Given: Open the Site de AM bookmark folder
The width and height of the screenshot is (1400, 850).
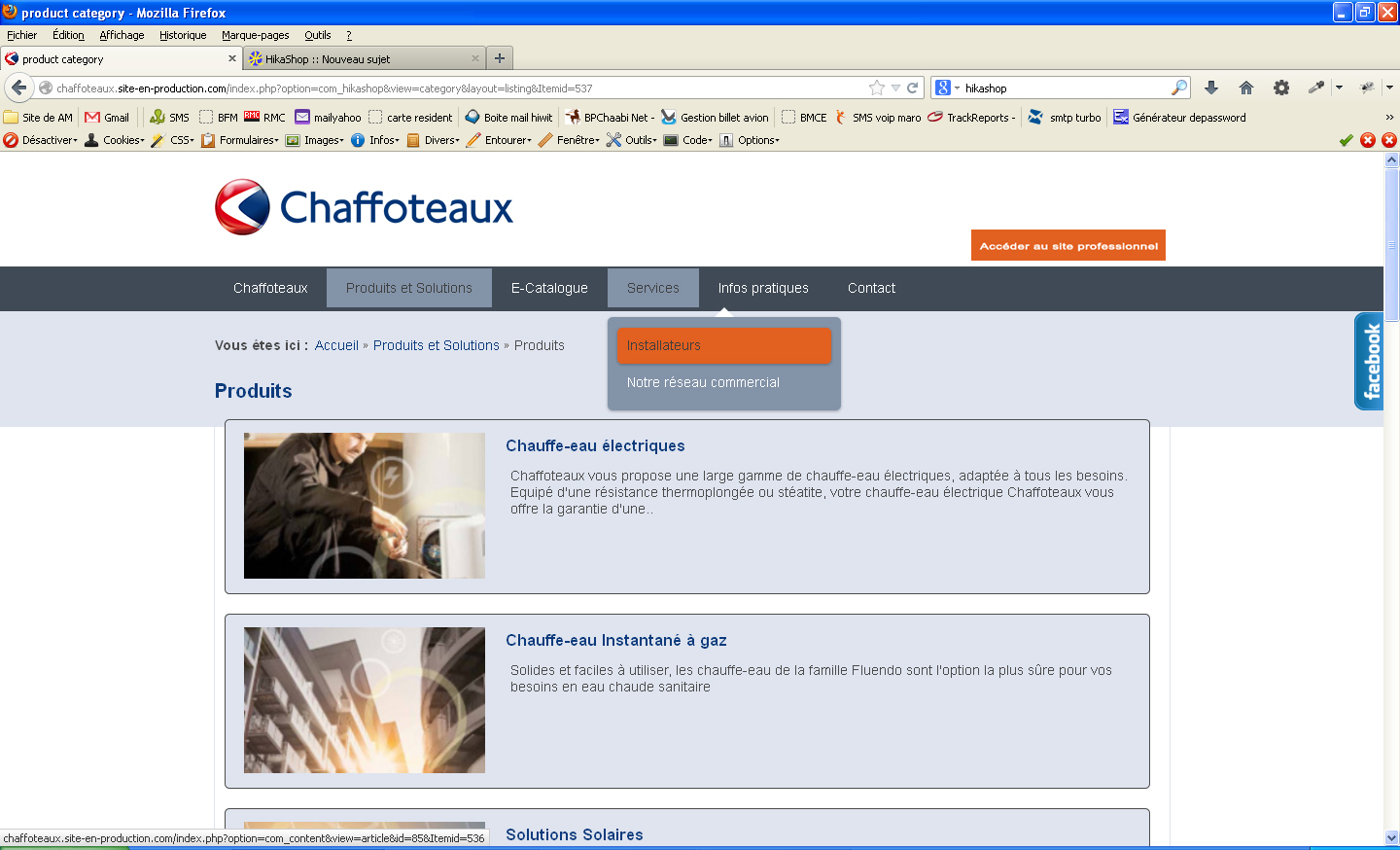Looking at the screenshot, I should pyautogui.click(x=39, y=117).
